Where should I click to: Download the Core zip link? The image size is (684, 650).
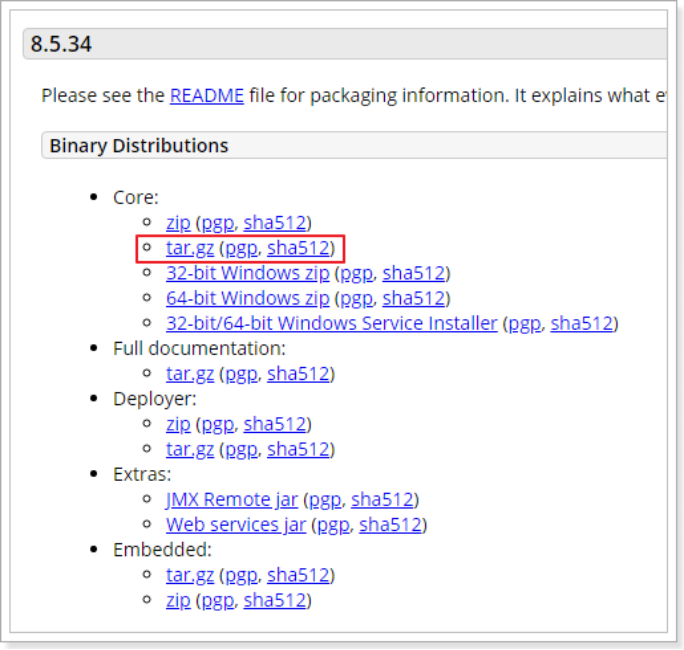click(x=178, y=223)
